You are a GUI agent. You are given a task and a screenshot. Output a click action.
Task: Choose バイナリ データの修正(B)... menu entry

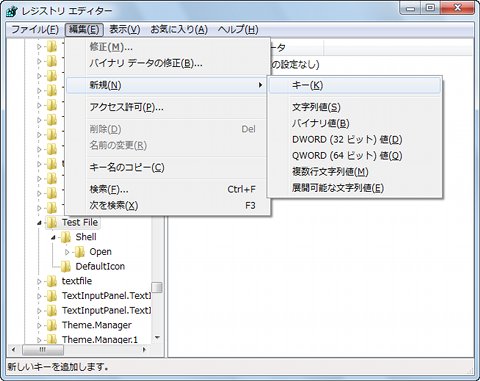click(168, 63)
